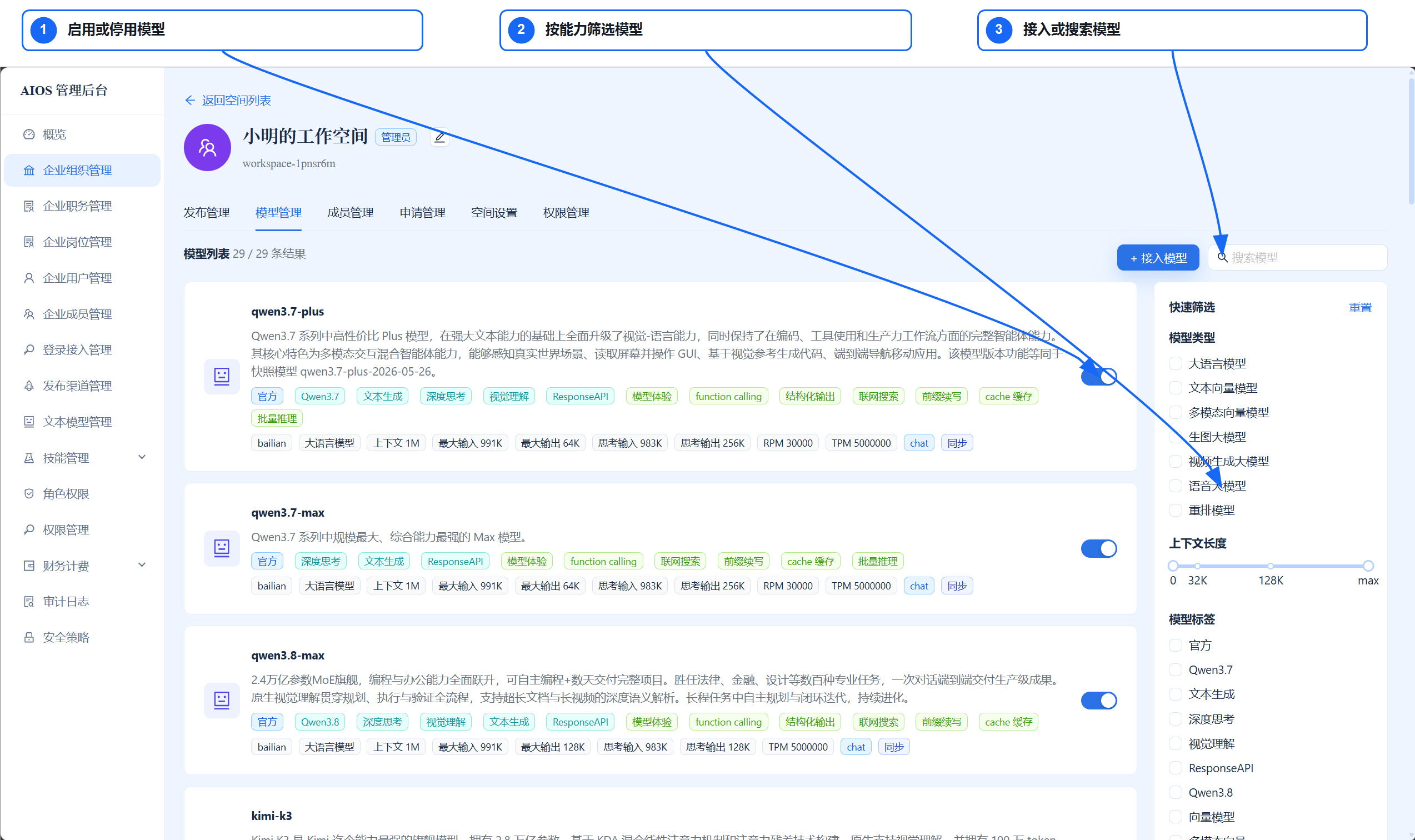Edit workspace name with the pencil icon

(440, 137)
